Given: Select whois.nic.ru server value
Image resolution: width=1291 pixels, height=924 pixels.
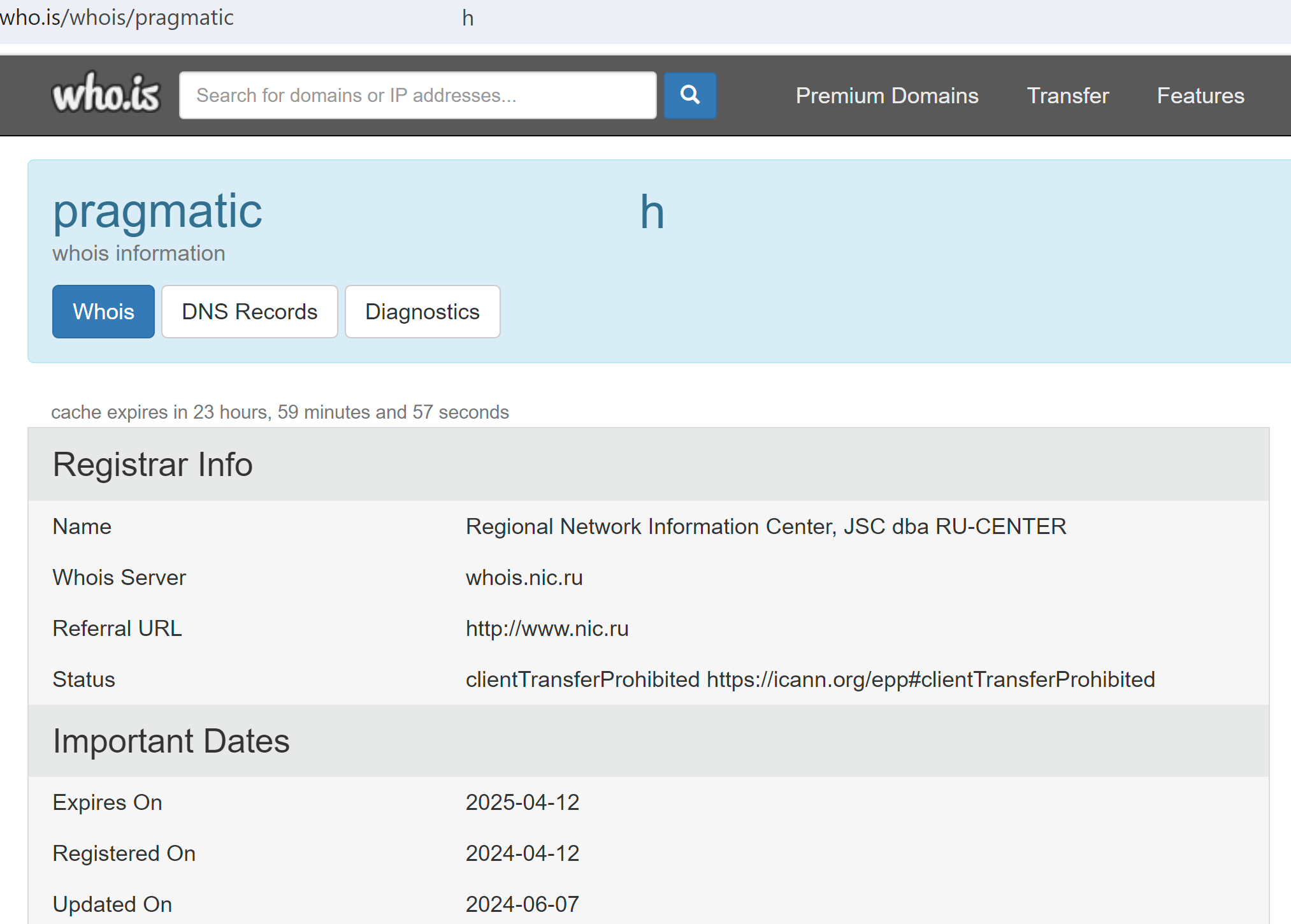Looking at the screenshot, I should point(524,577).
